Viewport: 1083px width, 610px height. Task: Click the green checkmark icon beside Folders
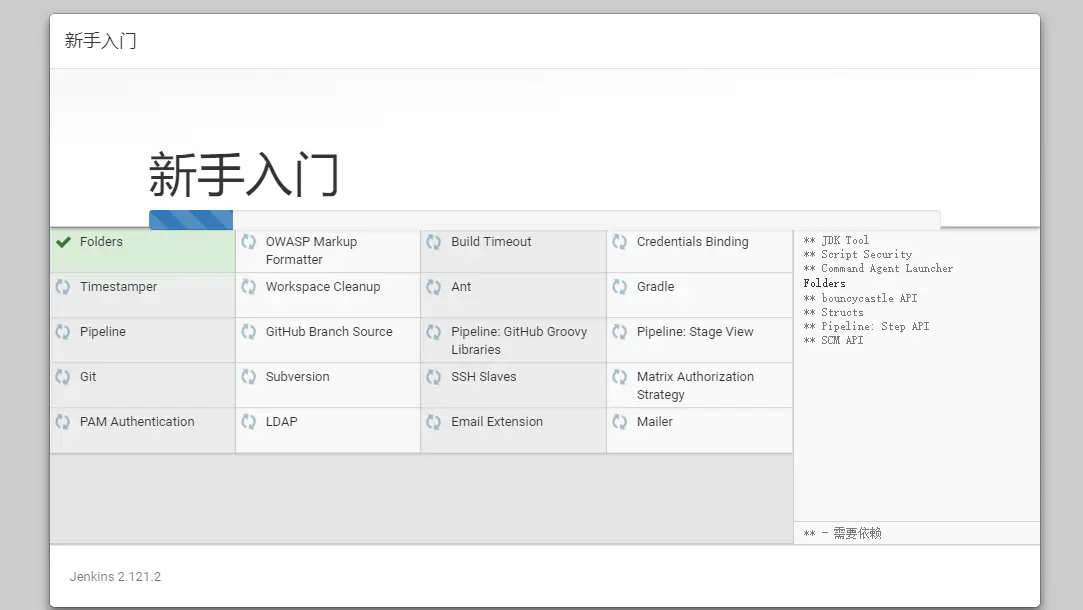point(63,242)
